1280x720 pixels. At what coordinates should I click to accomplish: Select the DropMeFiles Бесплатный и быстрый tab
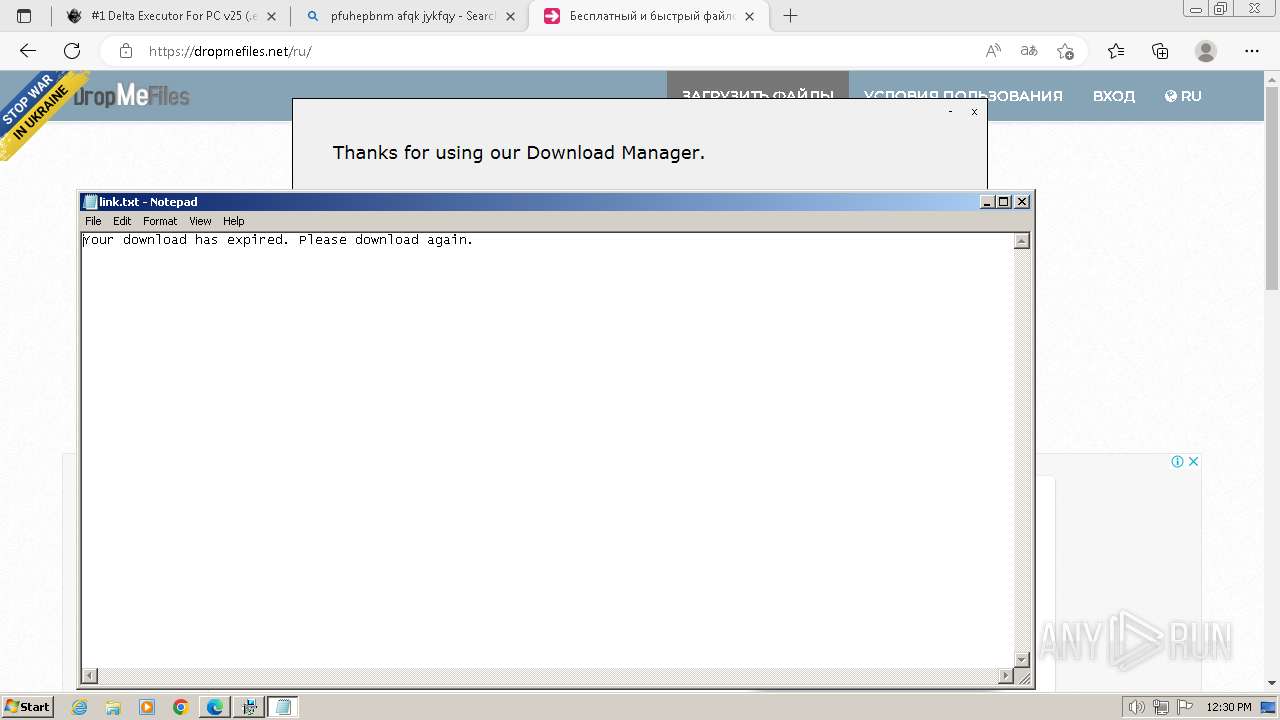[x=649, y=16]
